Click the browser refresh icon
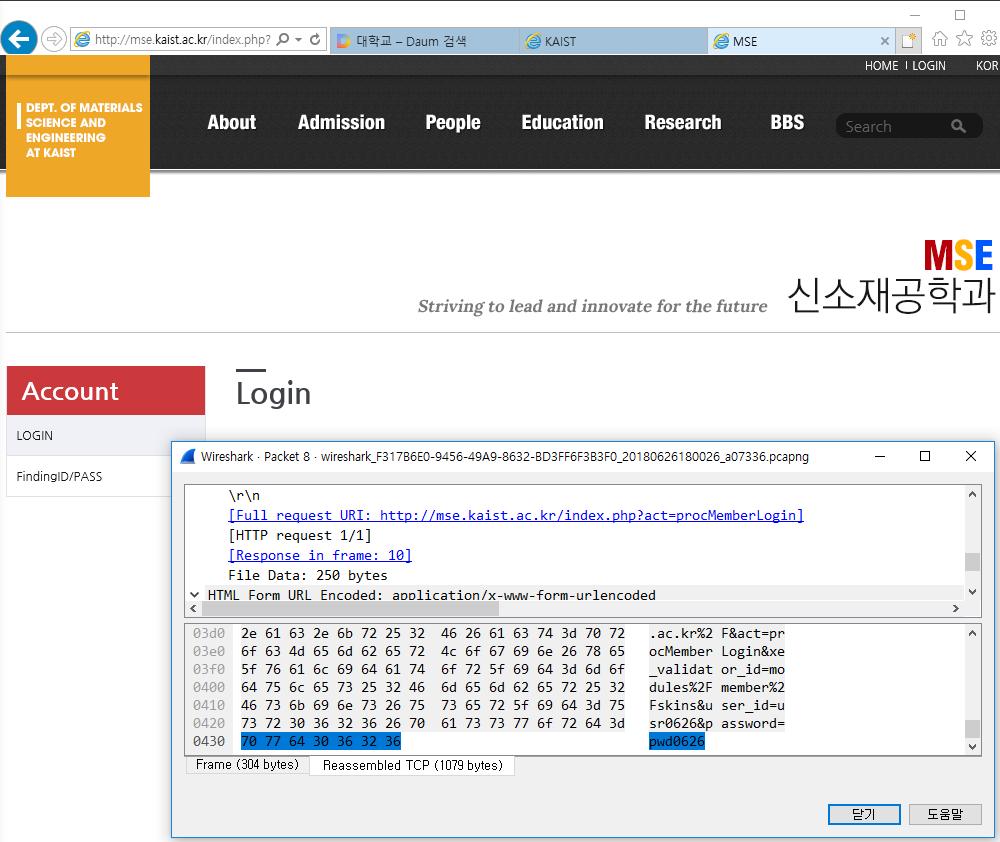 point(315,40)
